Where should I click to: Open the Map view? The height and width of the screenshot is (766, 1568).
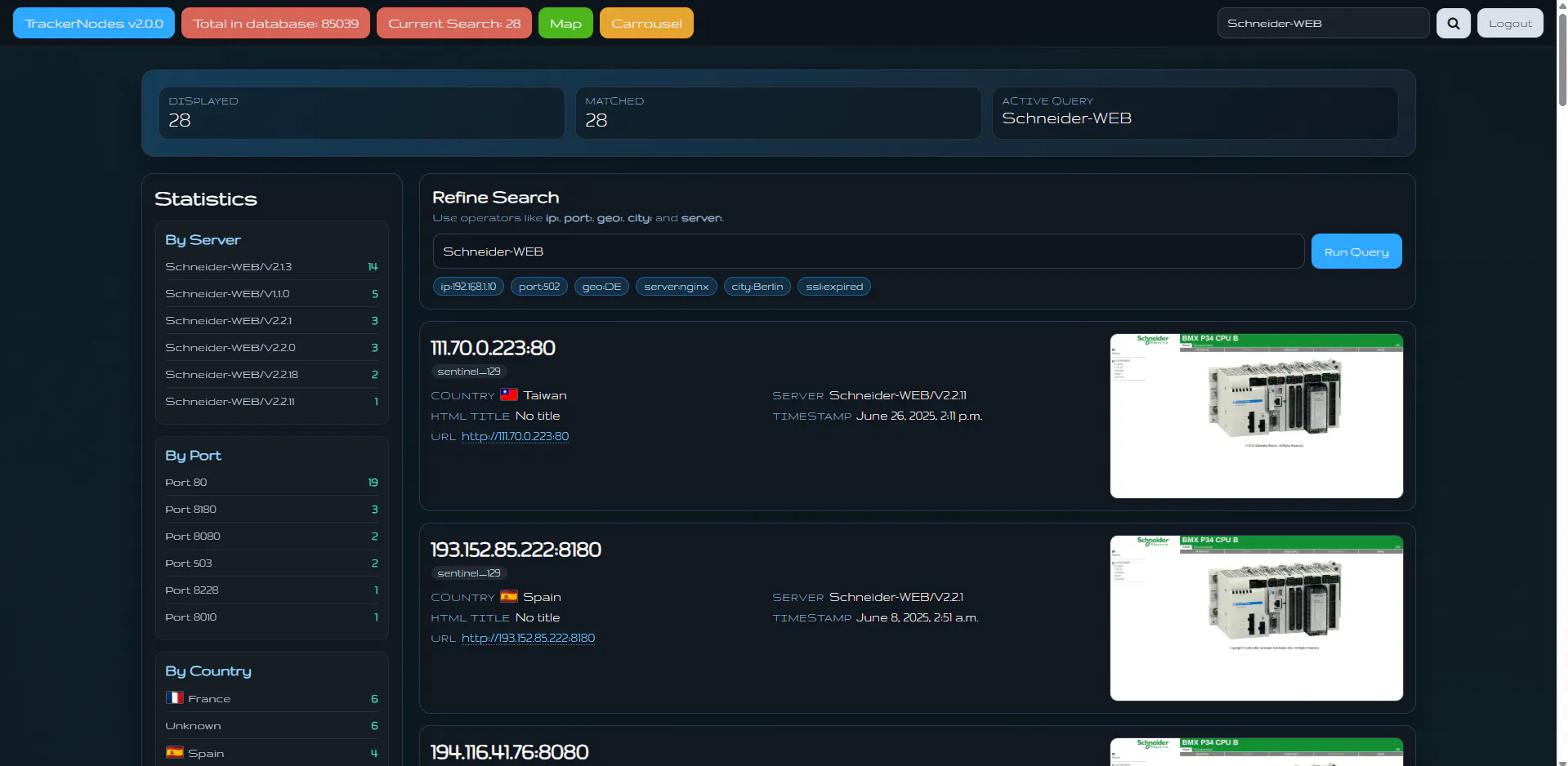[565, 23]
